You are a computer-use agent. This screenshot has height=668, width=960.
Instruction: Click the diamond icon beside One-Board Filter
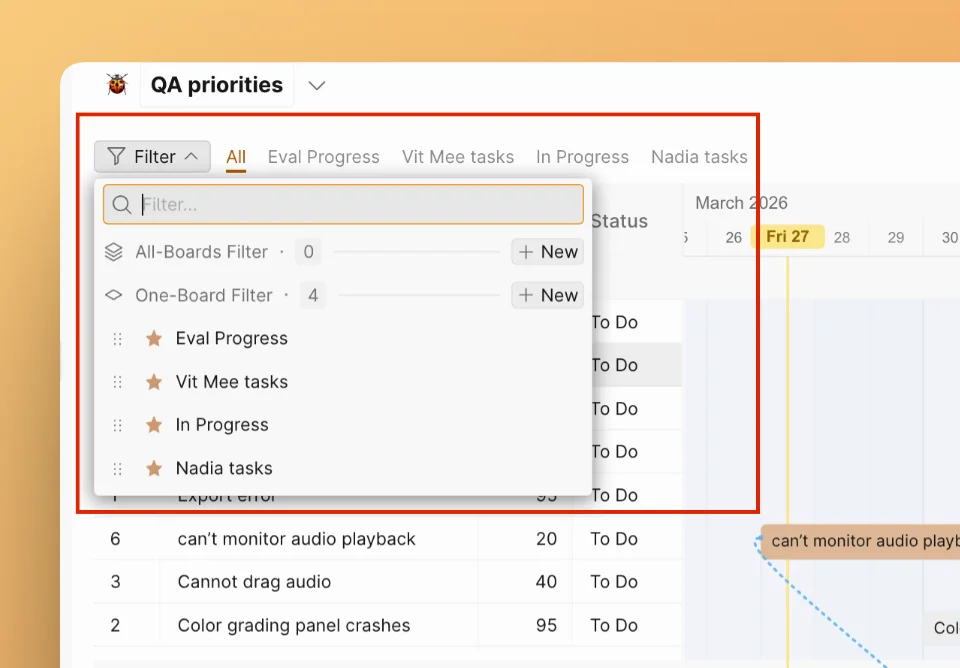[113, 295]
